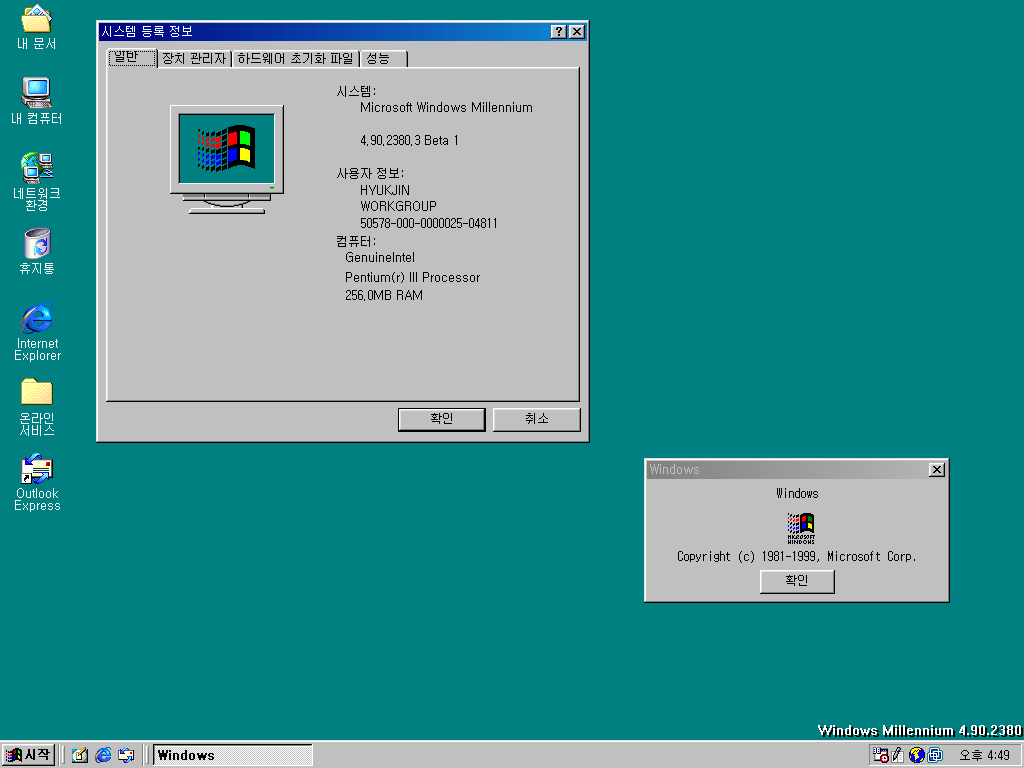Click the help question mark button in 시스템 등록 정보
This screenshot has width=1024, height=768.
tap(558, 31)
